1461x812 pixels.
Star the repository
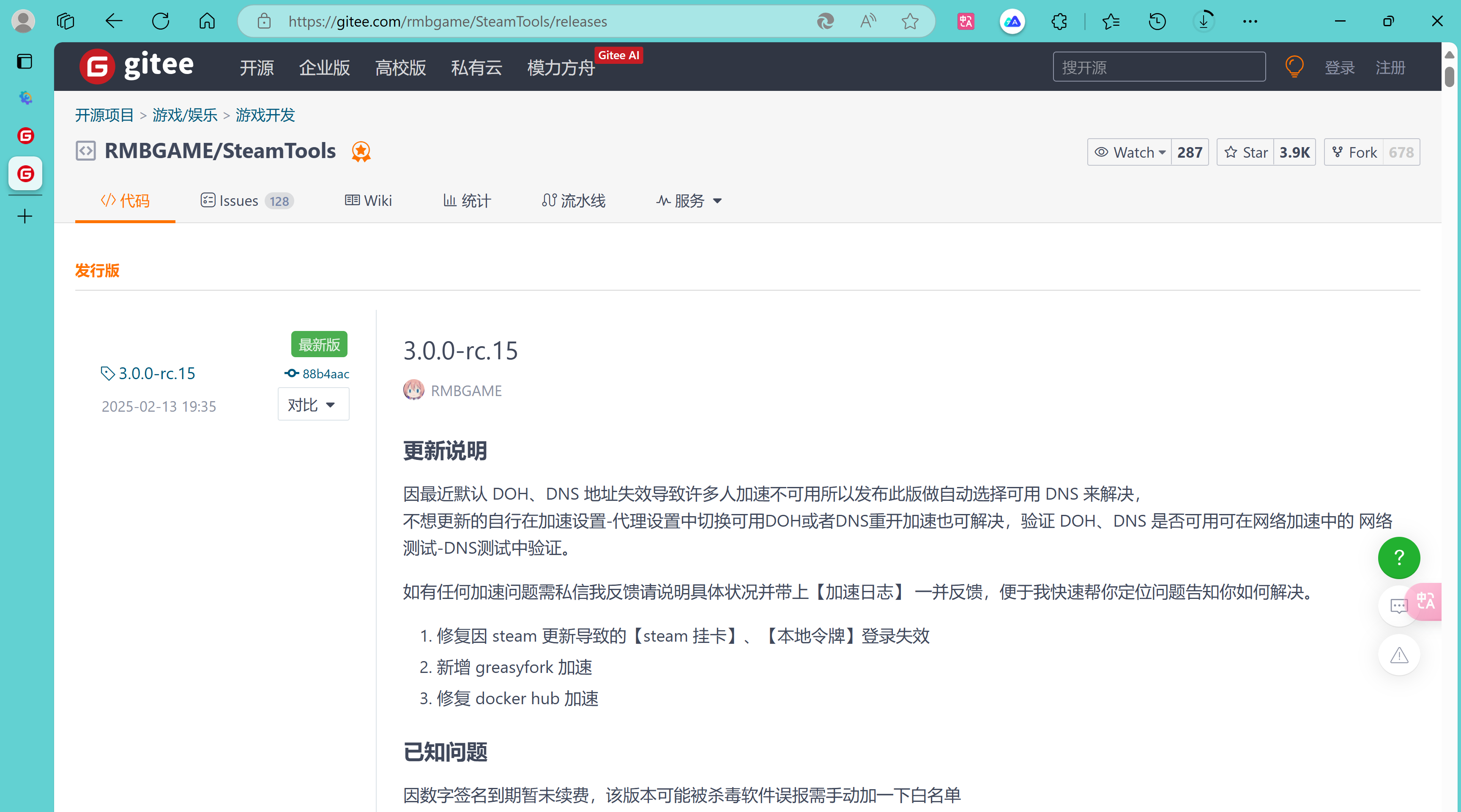click(x=1245, y=152)
